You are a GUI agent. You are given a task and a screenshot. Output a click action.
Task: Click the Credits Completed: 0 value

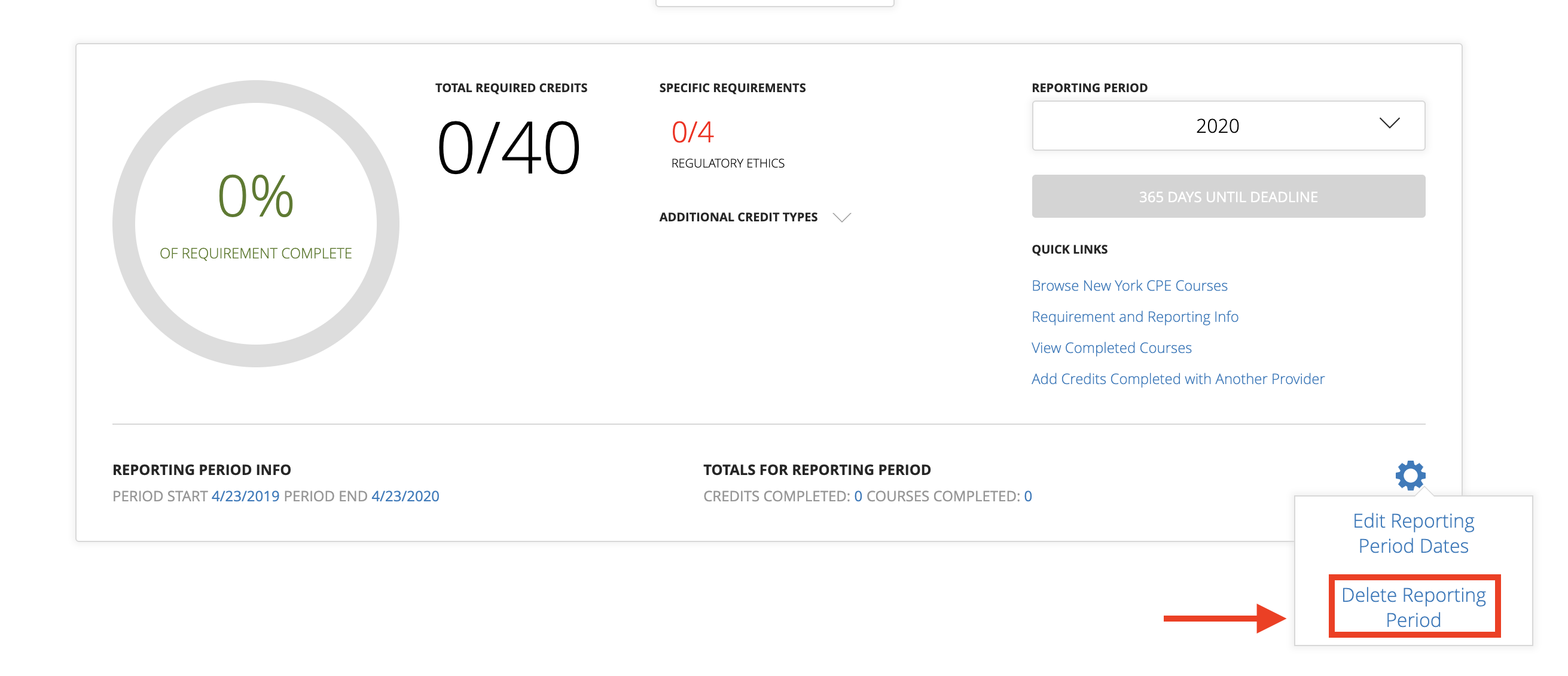pos(858,497)
